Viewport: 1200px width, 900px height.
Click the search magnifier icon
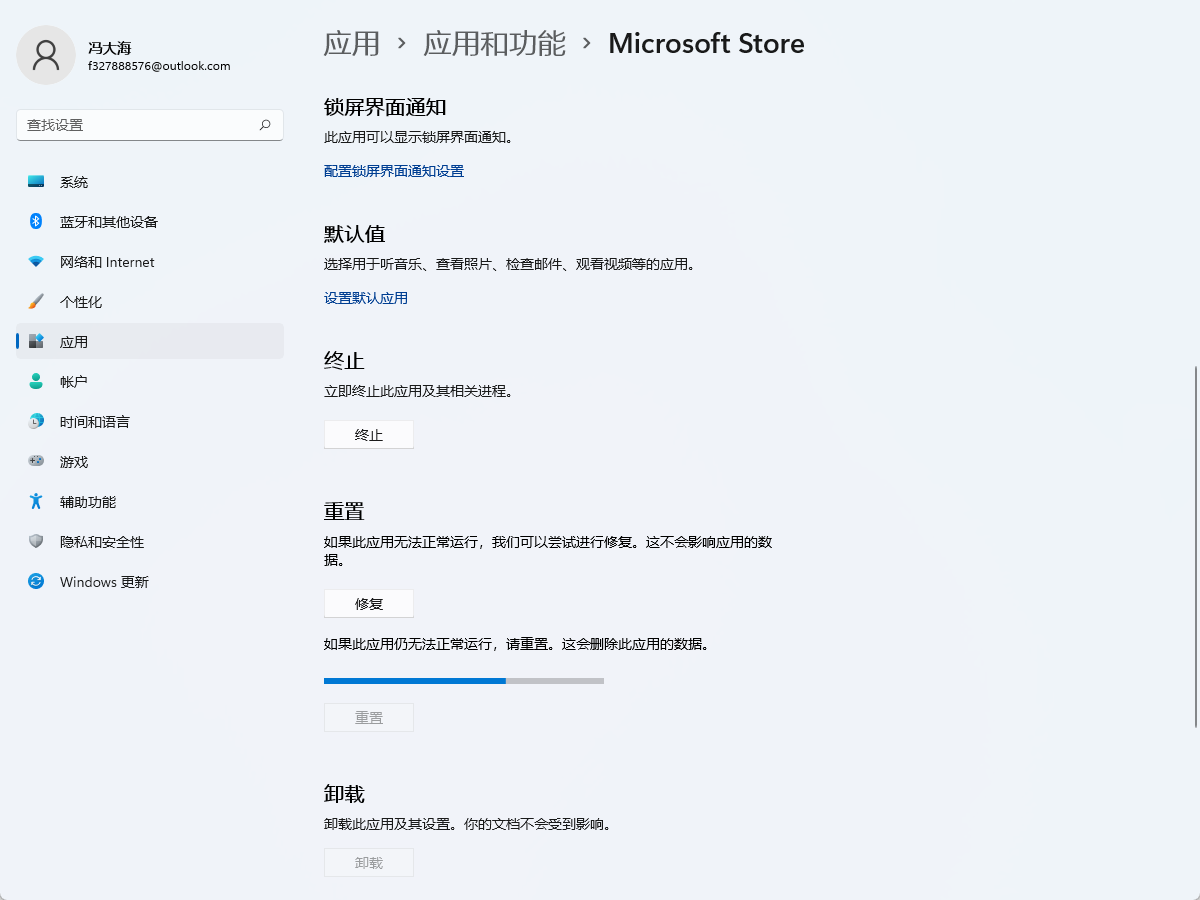[265, 125]
